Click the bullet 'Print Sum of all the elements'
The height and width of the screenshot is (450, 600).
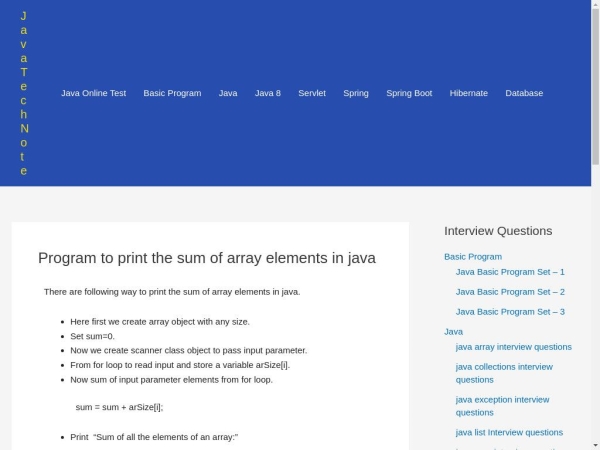pyautogui.click(x=154, y=437)
